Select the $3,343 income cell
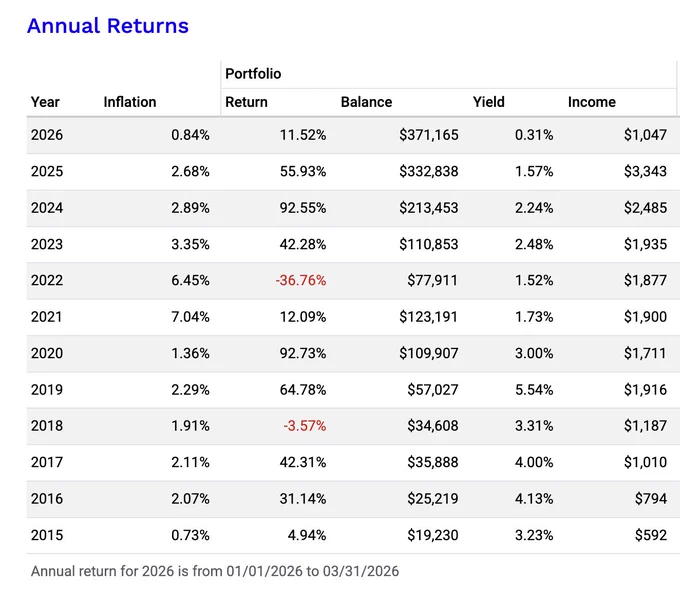Image resolution: width=680 pixels, height=590 pixels. (645, 171)
